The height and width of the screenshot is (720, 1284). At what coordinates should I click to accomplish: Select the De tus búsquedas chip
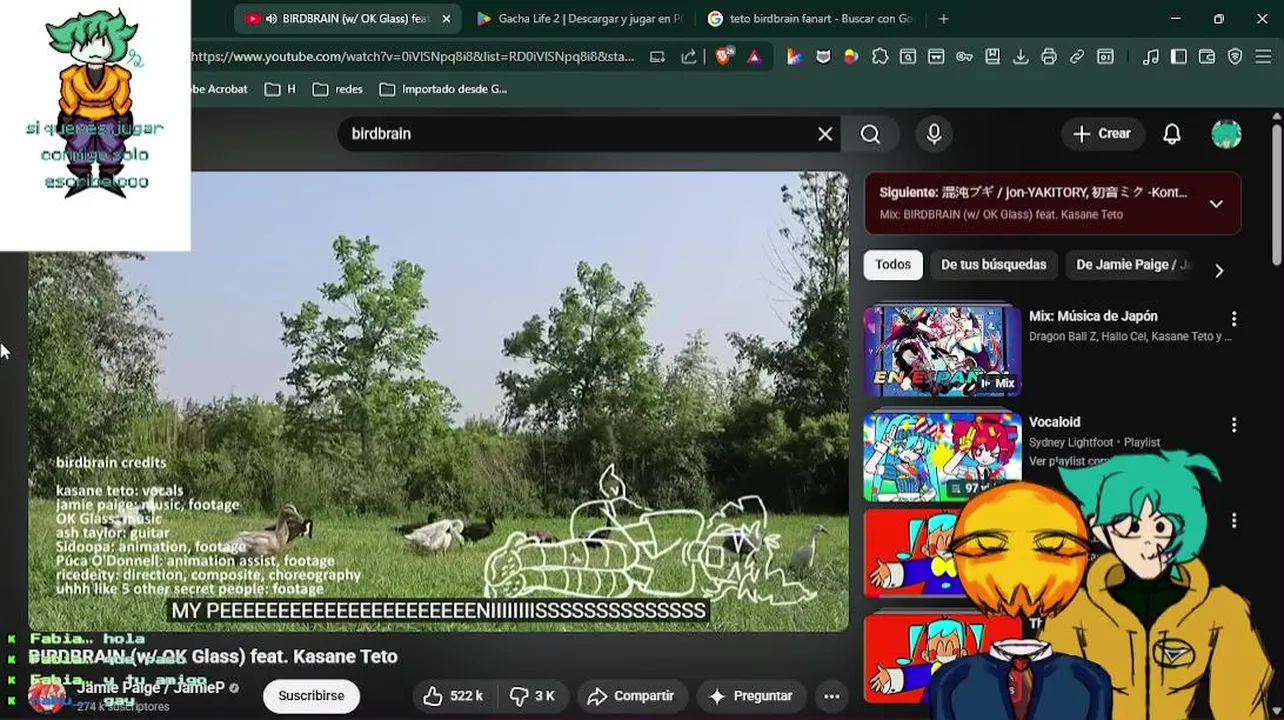993,265
